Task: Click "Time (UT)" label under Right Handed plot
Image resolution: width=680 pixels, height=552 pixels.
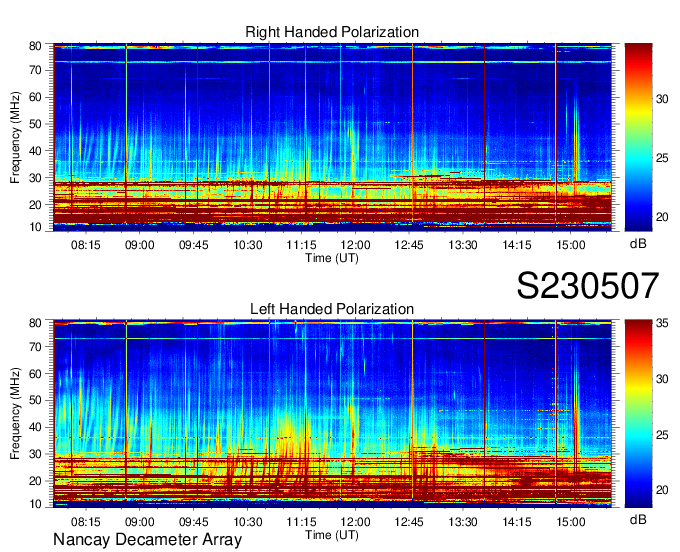Action: (x=332, y=258)
